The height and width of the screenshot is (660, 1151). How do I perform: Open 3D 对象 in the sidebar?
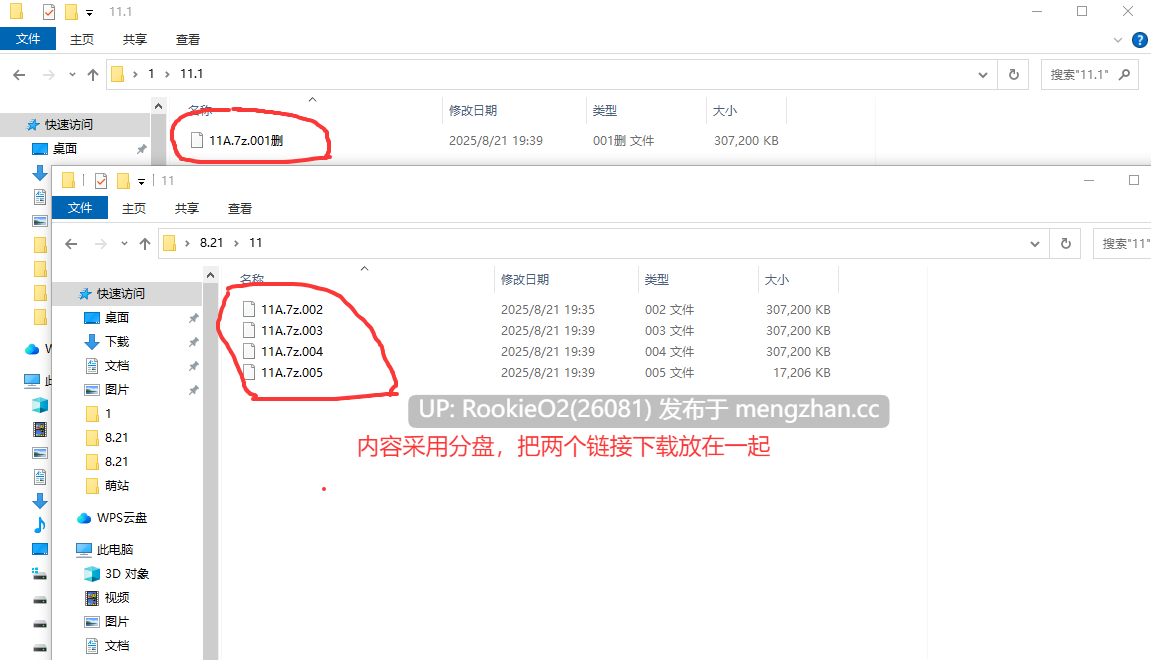point(127,573)
